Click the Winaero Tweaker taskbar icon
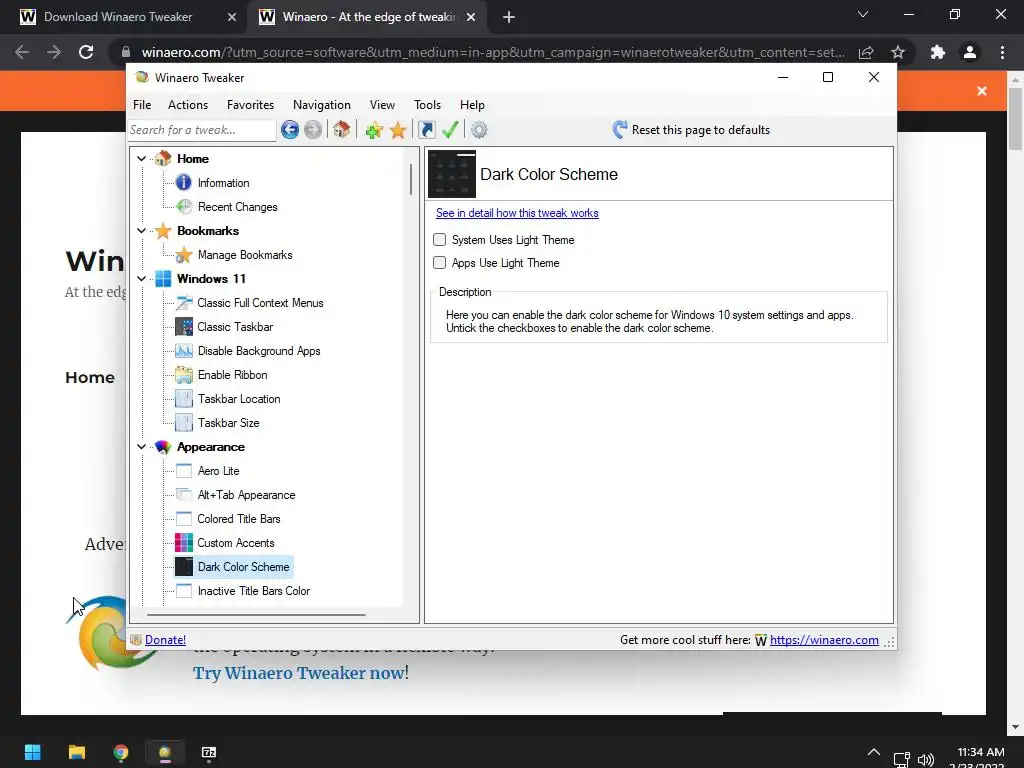The height and width of the screenshot is (768, 1024). pyautogui.click(x=165, y=752)
